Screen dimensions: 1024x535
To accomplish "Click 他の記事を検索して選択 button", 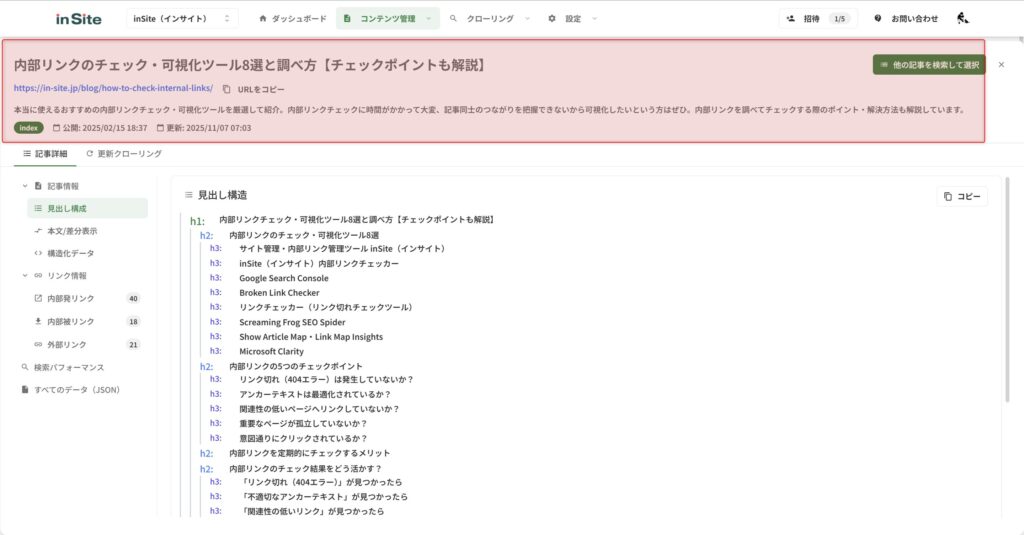I will tap(929, 65).
